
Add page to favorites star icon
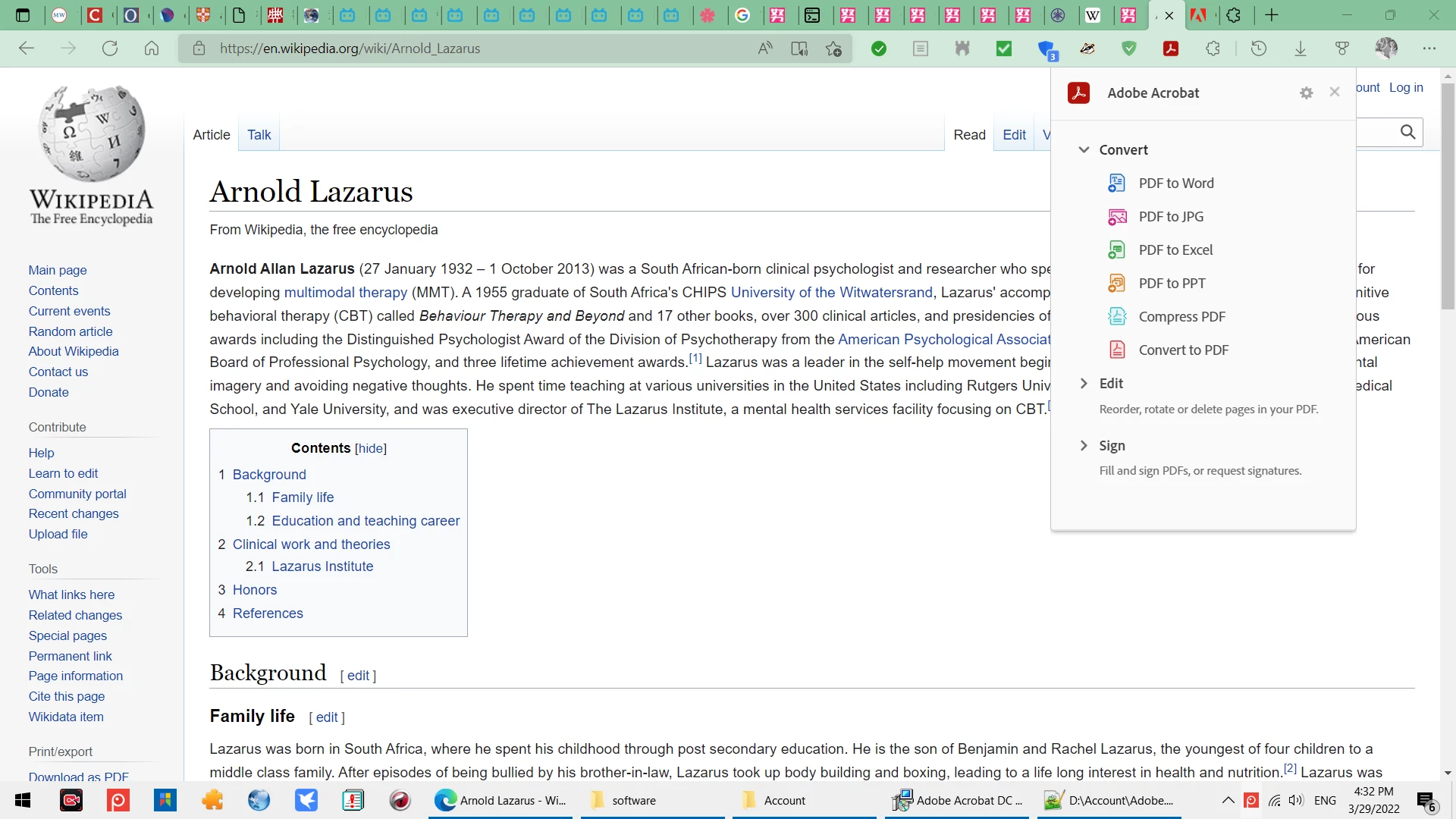[833, 49]
